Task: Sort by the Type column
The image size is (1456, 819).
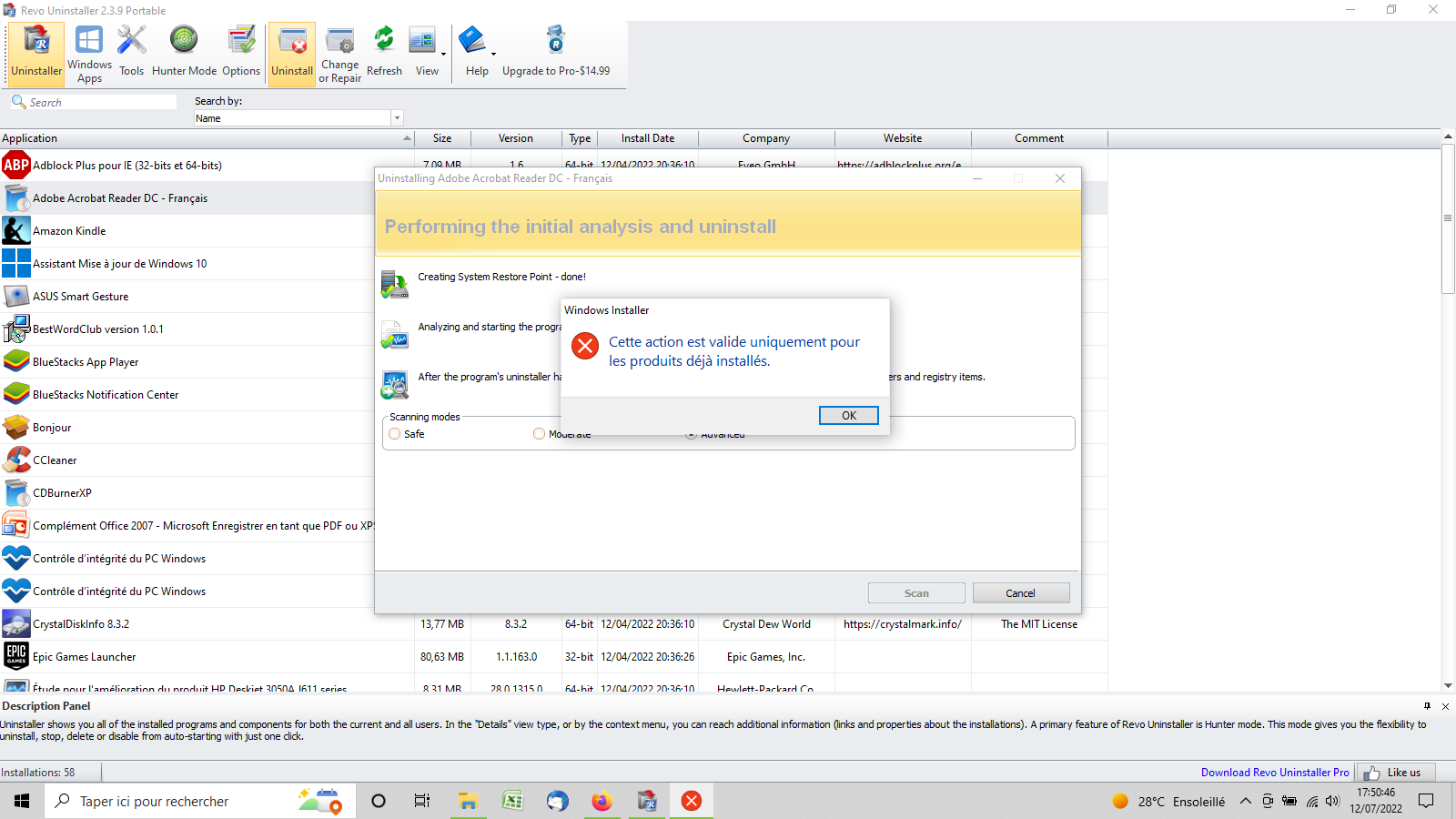Action: point(580,138)
